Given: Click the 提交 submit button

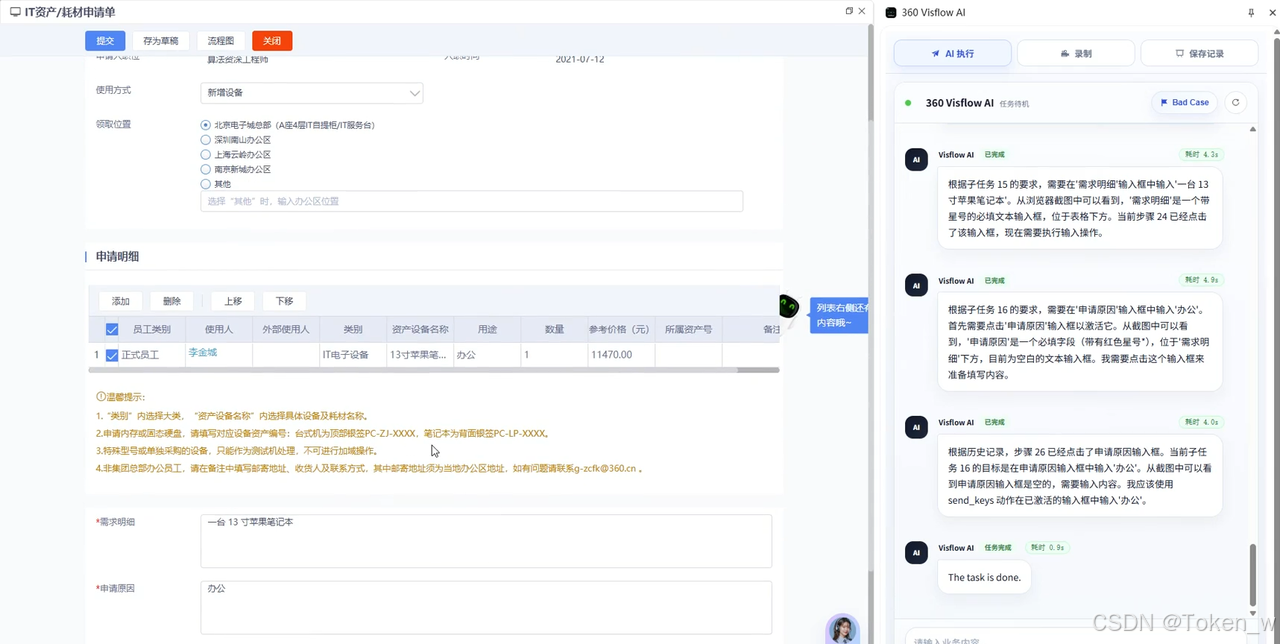Looking at the screenshot, I should tap(105, 41).
